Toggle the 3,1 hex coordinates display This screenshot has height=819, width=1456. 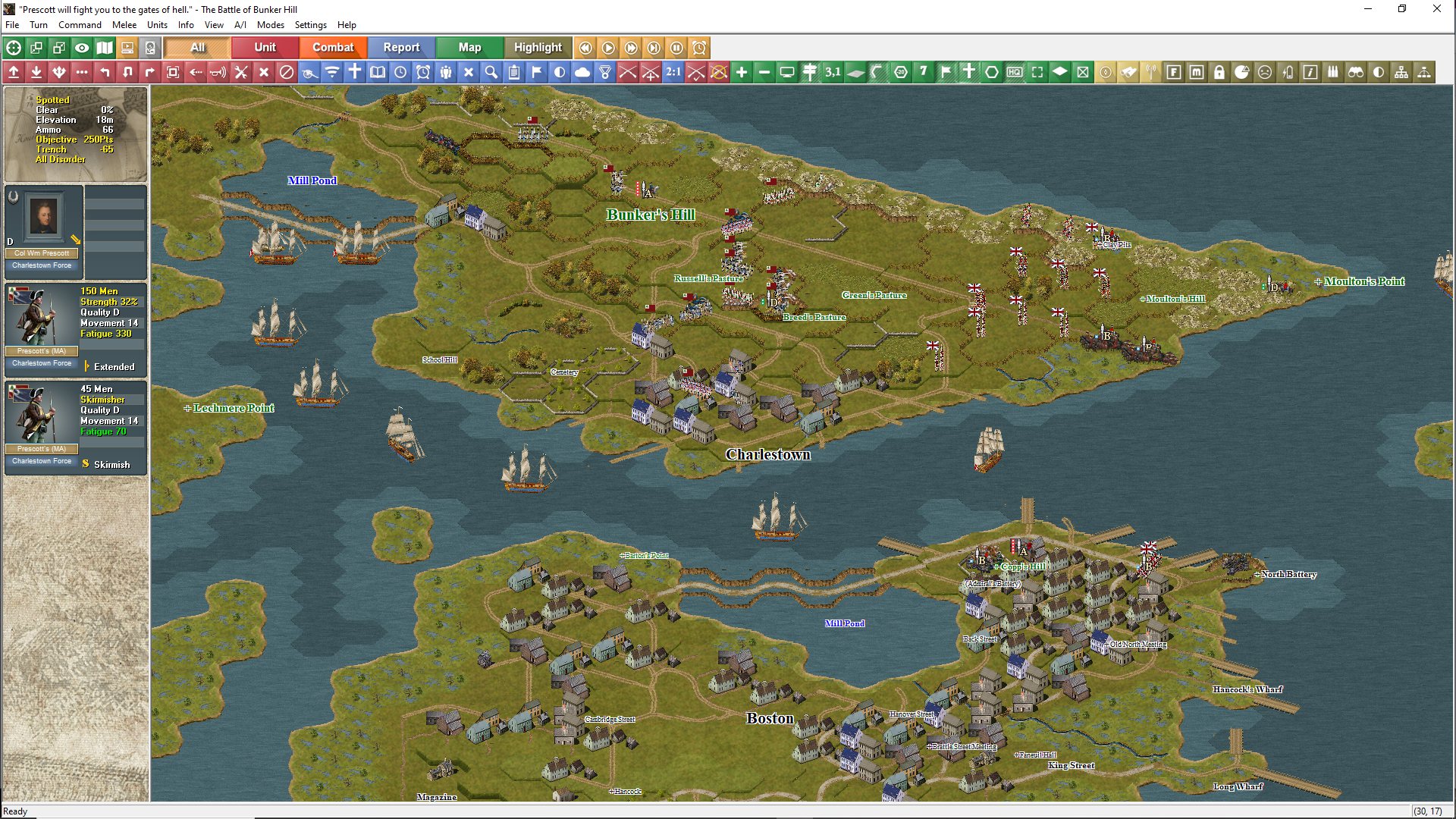coord(833,72)
